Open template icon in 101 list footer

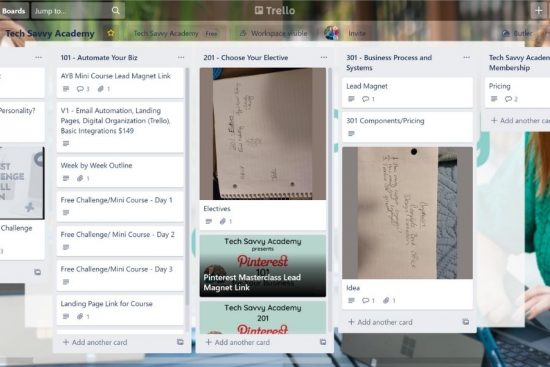tap(180, 342)
